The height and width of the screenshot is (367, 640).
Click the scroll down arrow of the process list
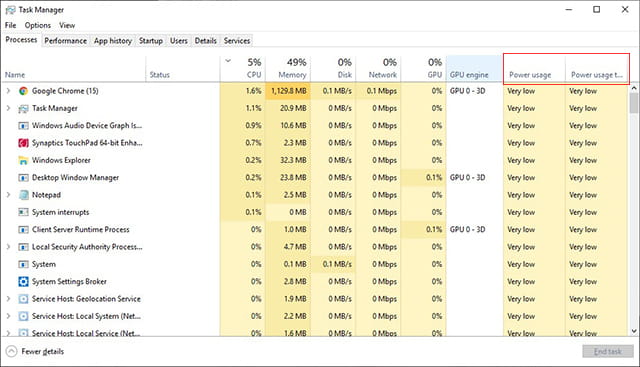[634, 331]
